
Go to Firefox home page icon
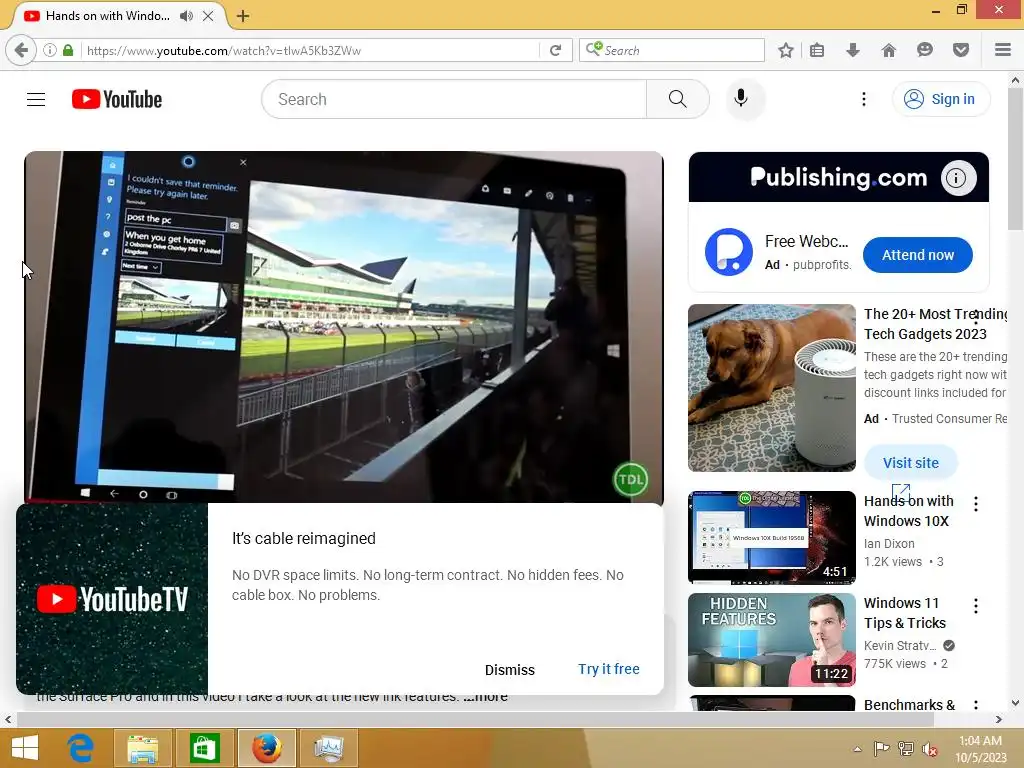889,50
